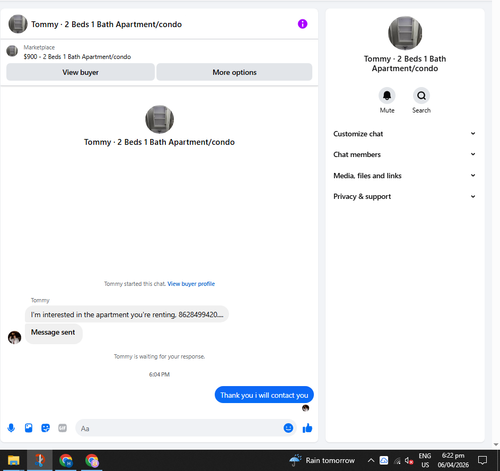This screenshot has height=471, width=500.
Task: Search in conversation magnifier icon
Action: tap(421, 96)
